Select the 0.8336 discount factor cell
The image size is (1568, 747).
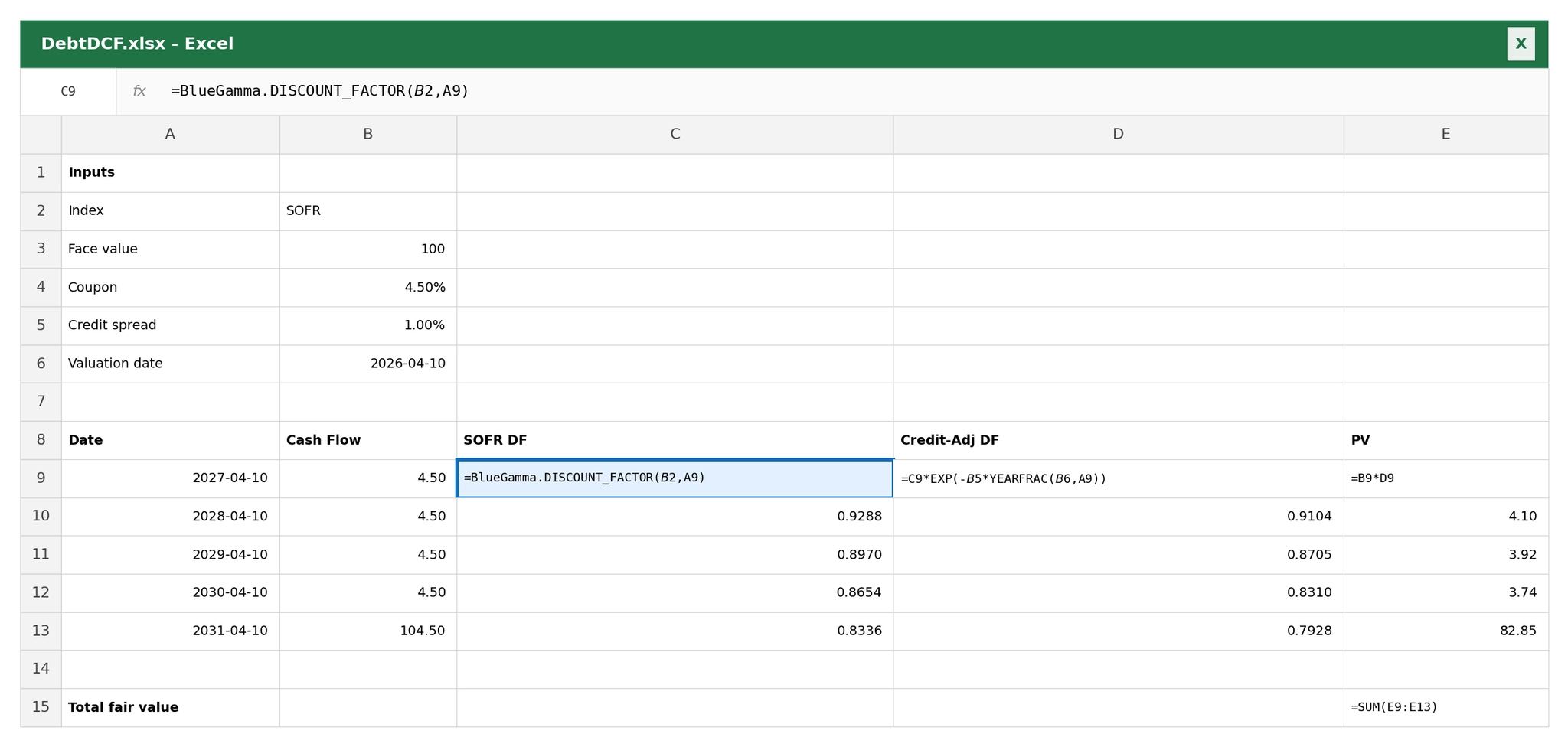(x=675, y=631)
